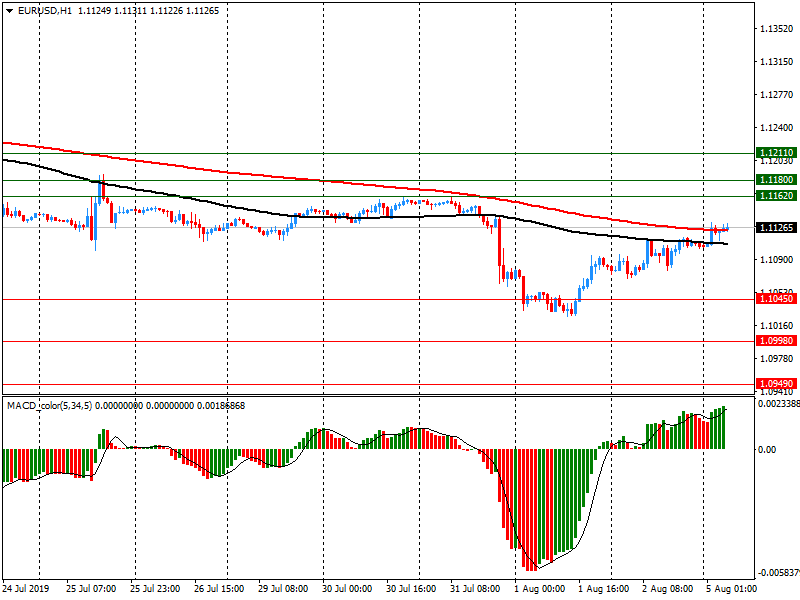Click the MACD_color(5,34,5) indicator label

click(x=49, y=406)
